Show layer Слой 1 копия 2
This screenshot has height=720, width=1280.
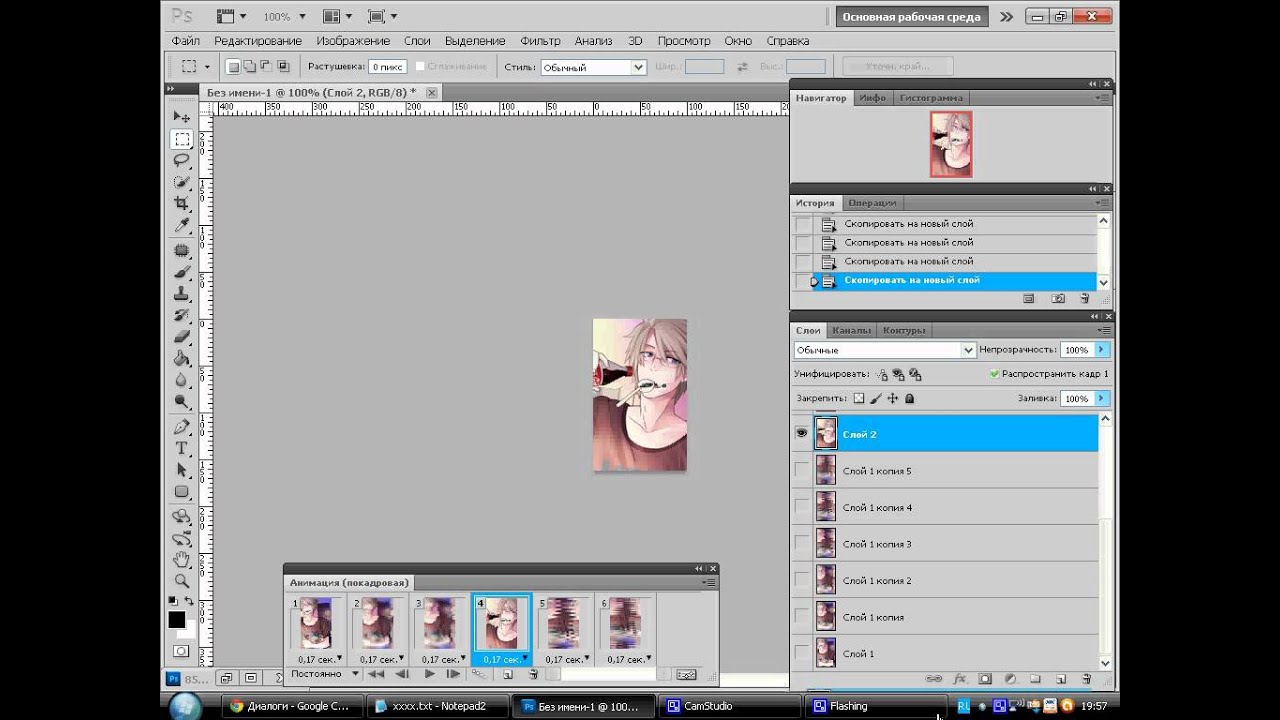(x=802, y=580)
